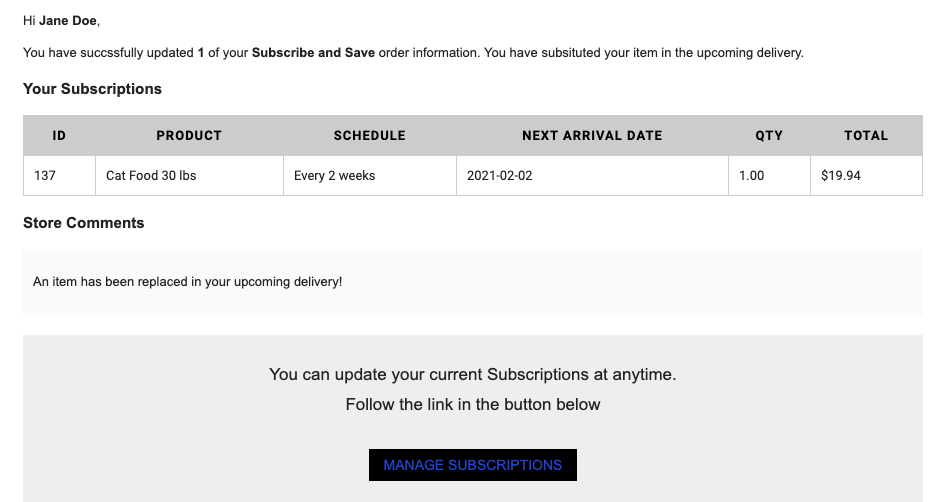Click the bold Subscribe and Save text
This screenshot has width=947, height=502.
pyautogui.click(x=313, y=53)
